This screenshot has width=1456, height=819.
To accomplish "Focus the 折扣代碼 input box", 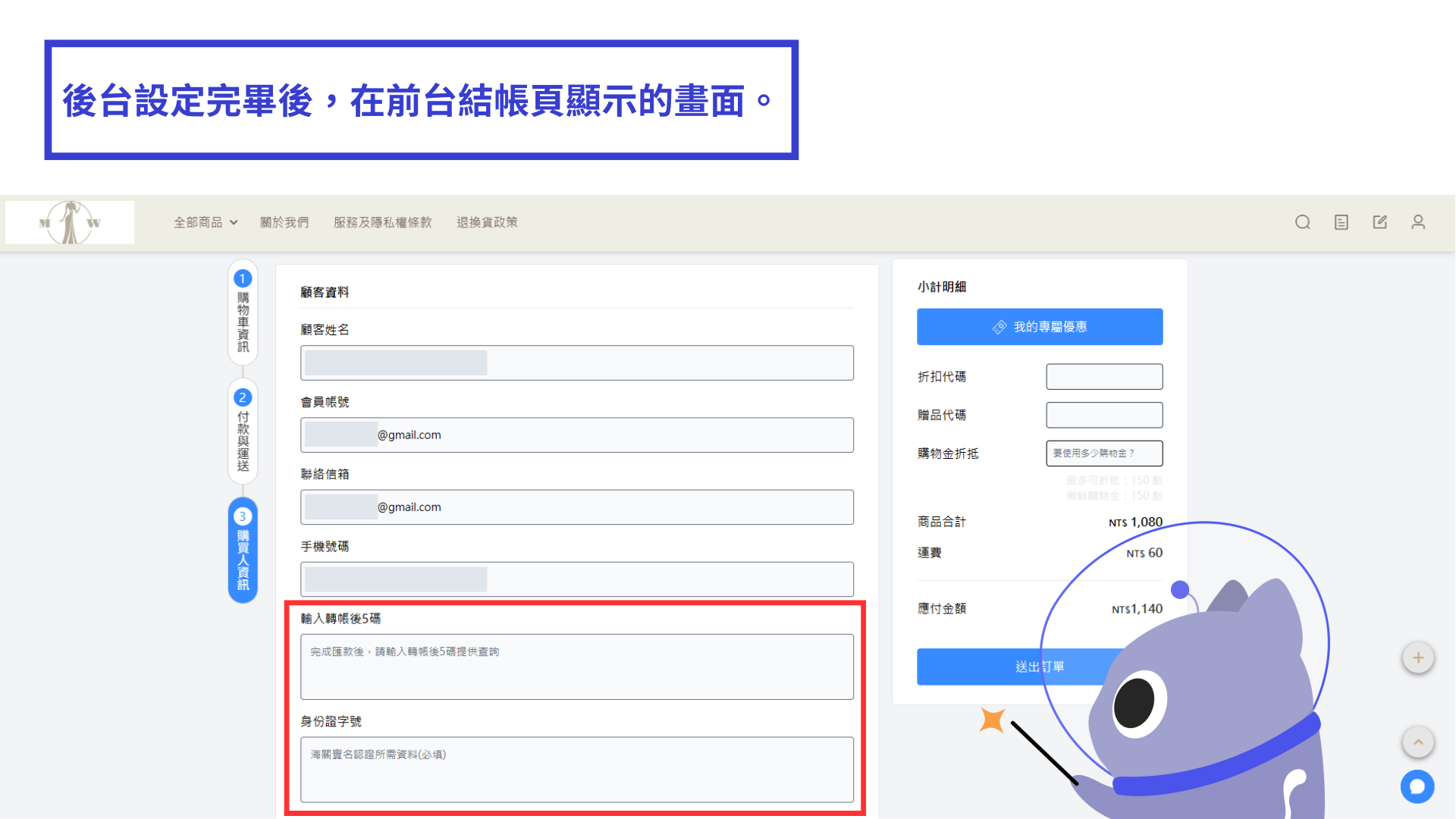I will (x=1104, y=376).
